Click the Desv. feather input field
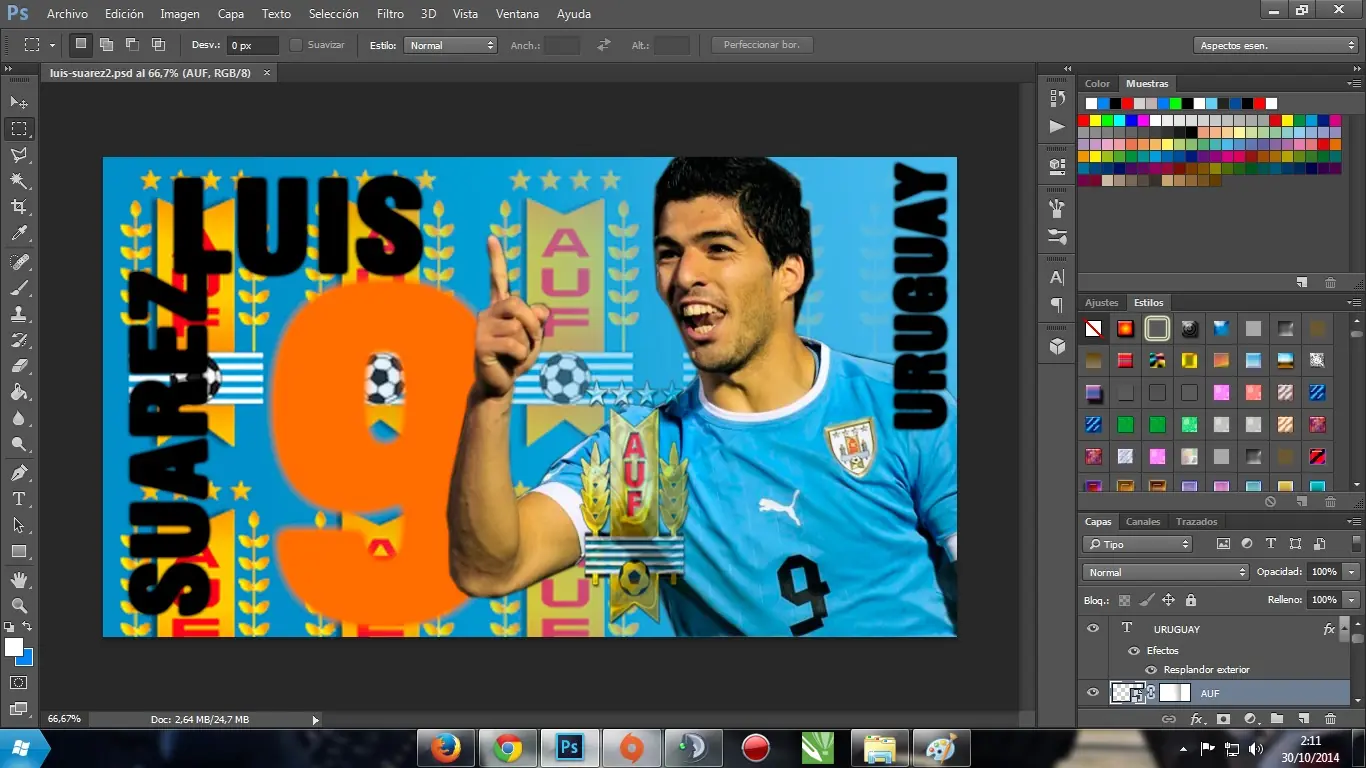Screen dimensions: 1366x768 251,45
